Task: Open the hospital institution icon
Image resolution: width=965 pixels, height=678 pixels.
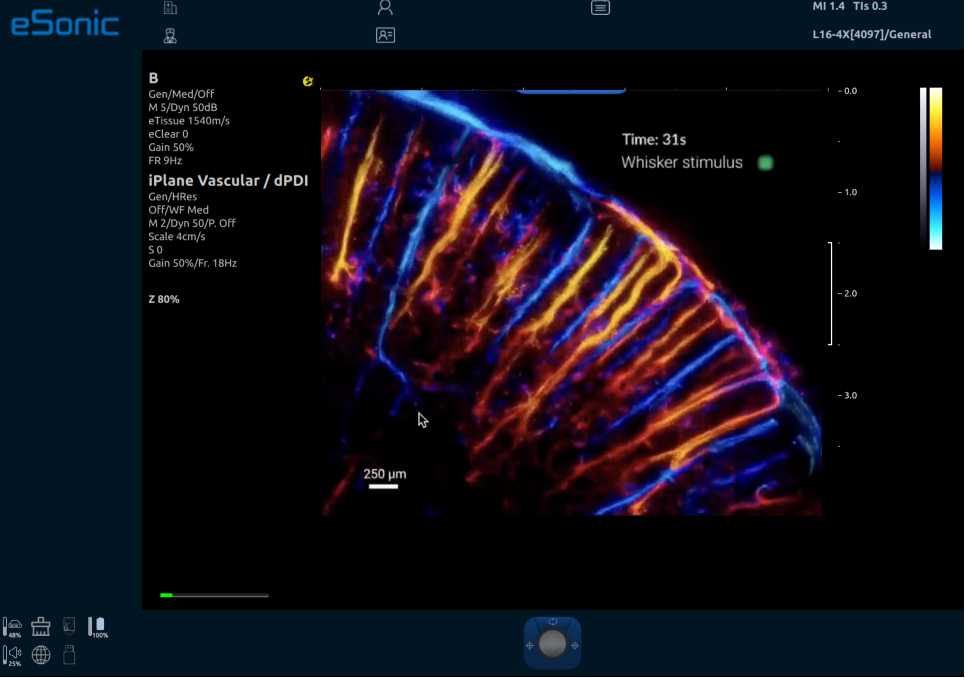Action: pyautogui.click(x=170, y=8)
